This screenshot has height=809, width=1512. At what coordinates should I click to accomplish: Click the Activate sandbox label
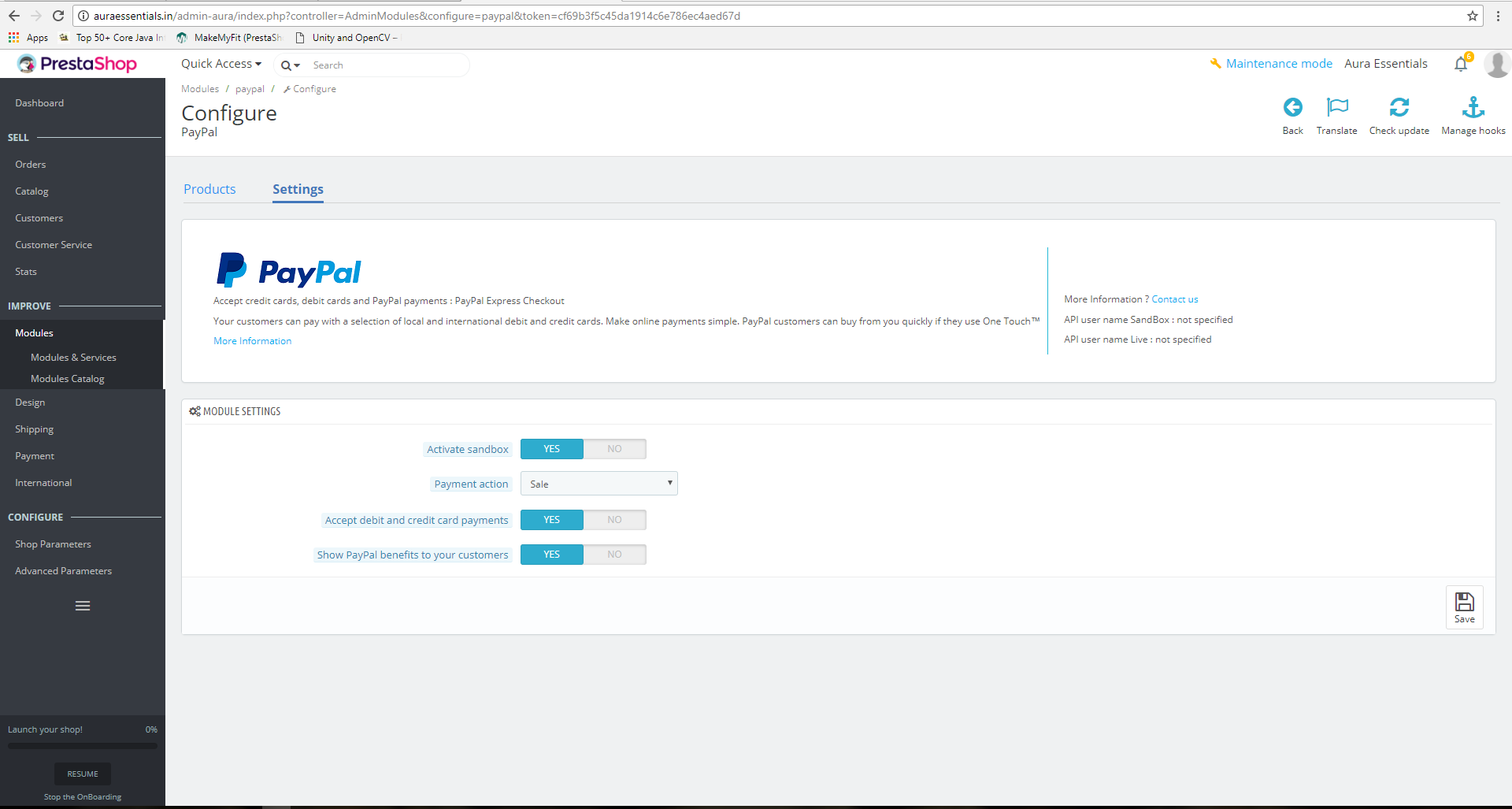468,450
